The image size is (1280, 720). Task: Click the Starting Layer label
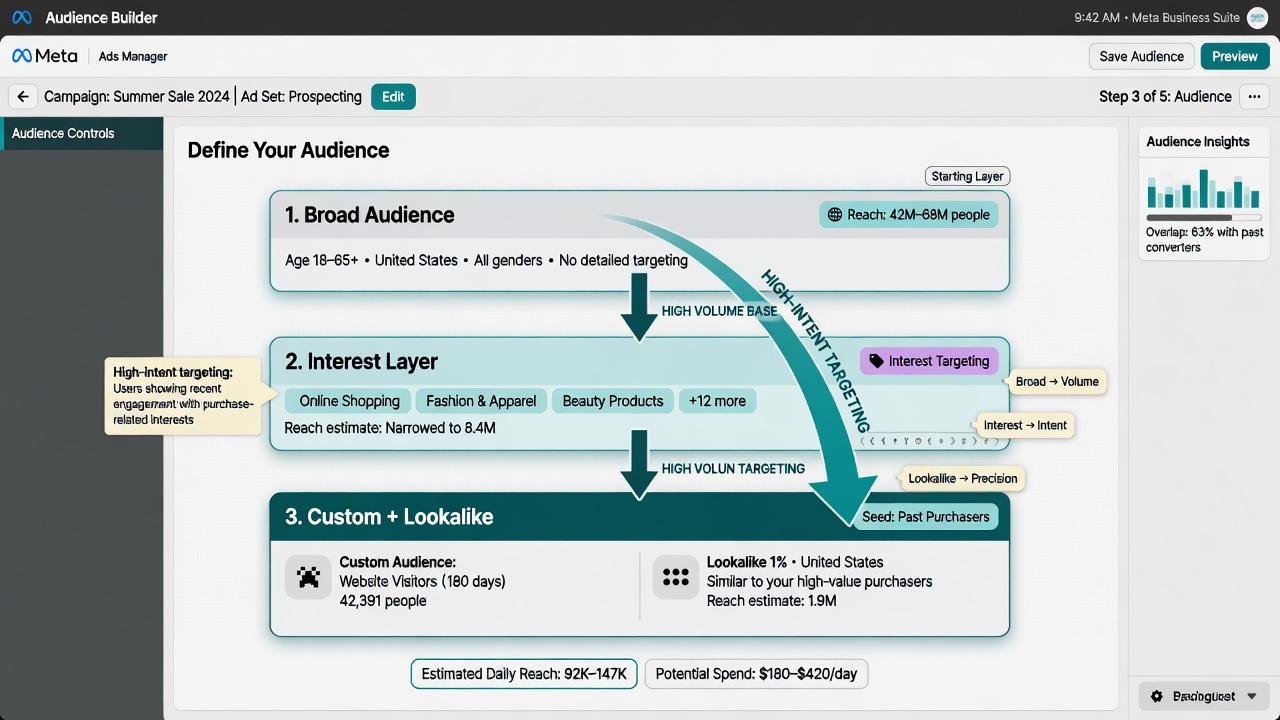click(967, 176)
